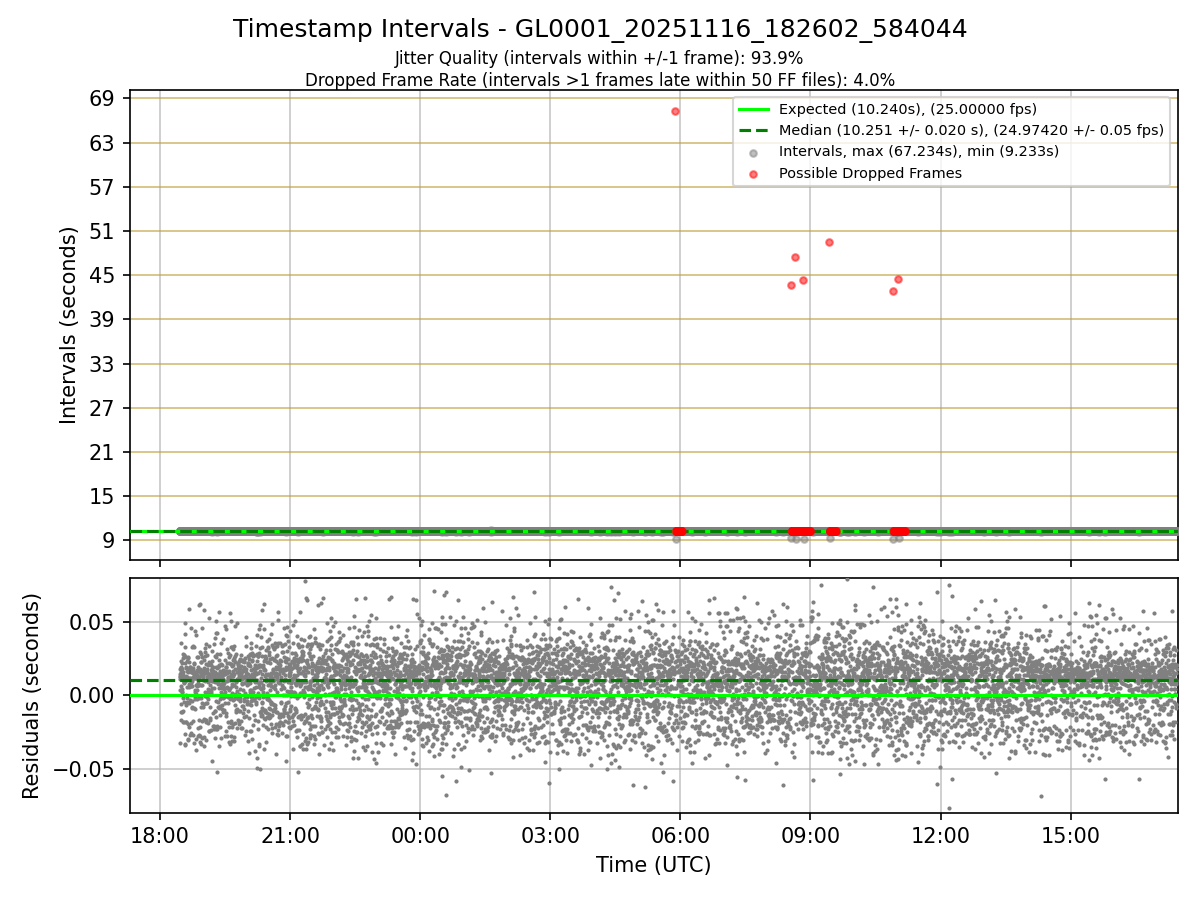Click the y-axis tick label '57'
1200x900 pixels.
[104, 187]
